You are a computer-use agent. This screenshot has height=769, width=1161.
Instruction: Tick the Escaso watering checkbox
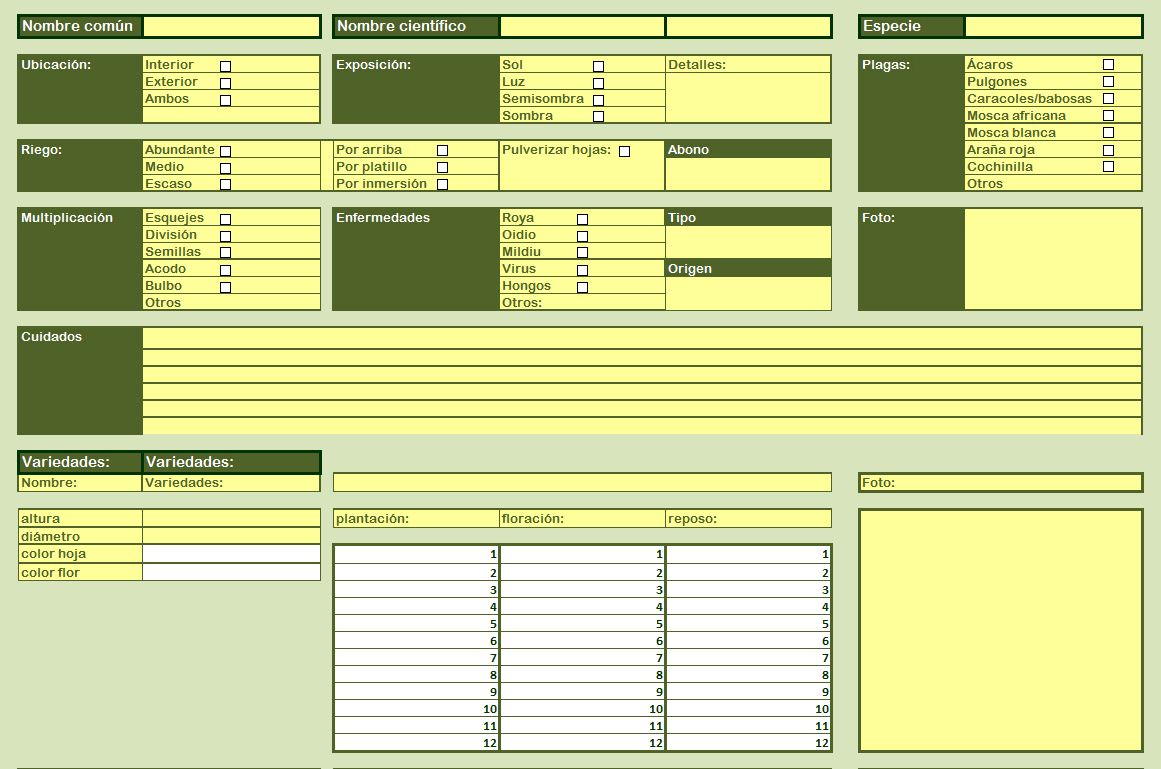tap(226, 185)
